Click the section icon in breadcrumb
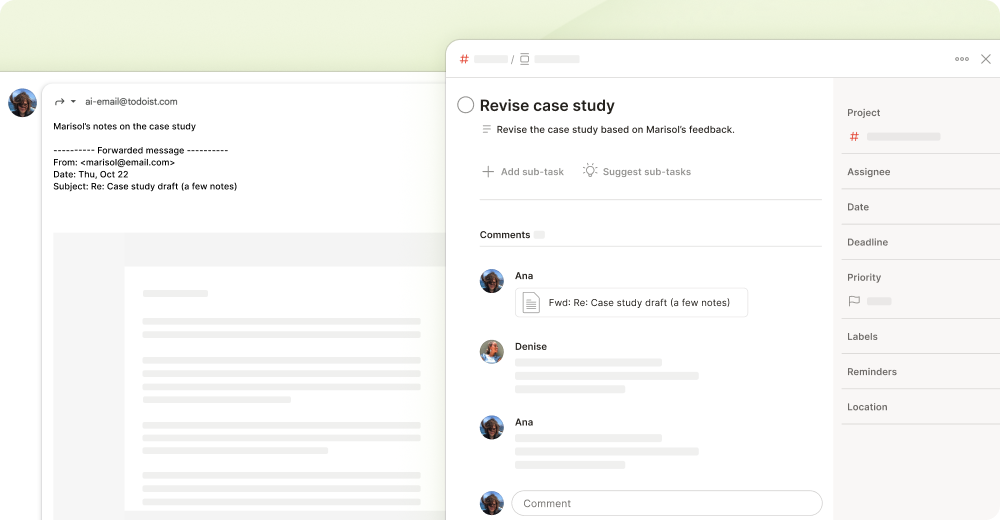 [x=524, y=59]
